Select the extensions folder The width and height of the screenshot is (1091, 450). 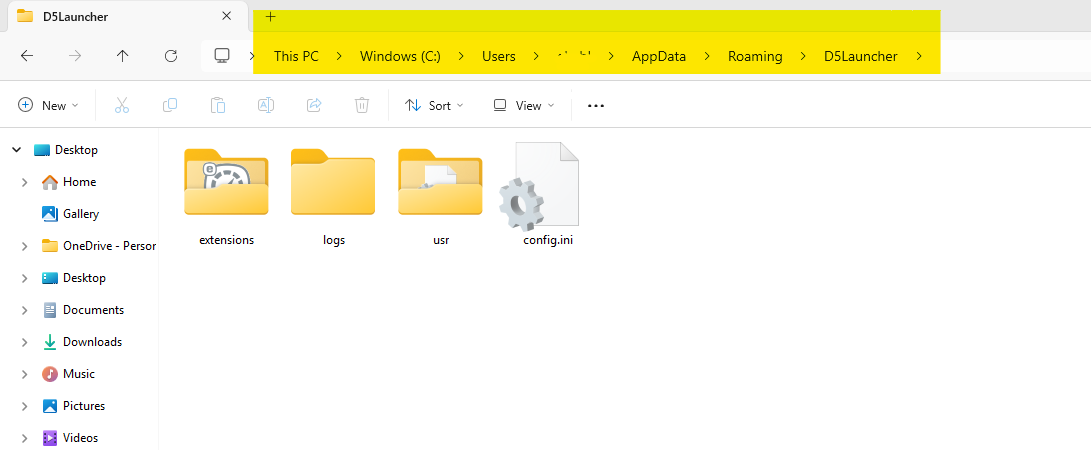tap(226, 197)
